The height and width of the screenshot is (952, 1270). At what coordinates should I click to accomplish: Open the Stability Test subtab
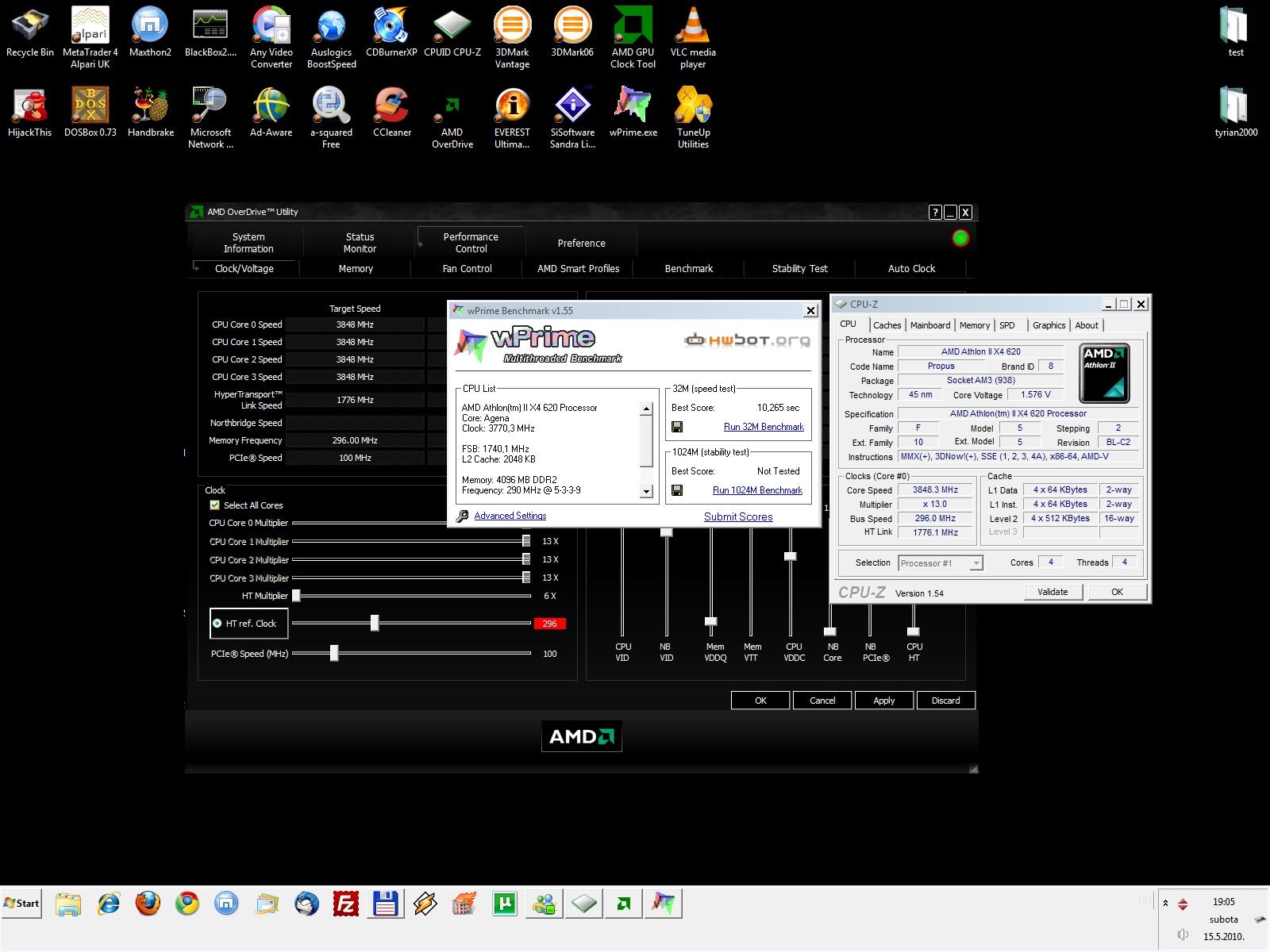tap(800, 269)
